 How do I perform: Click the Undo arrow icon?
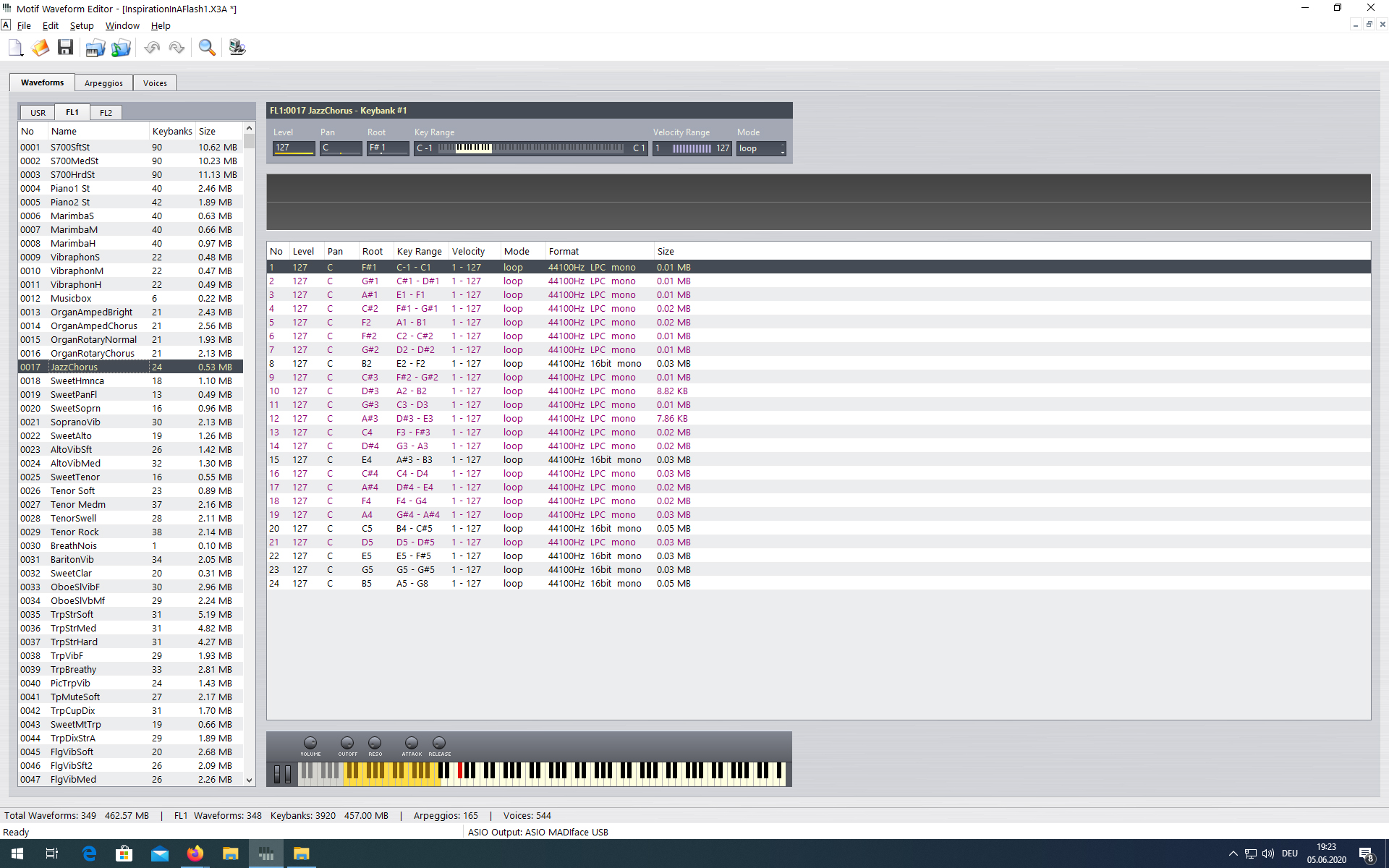152,48
